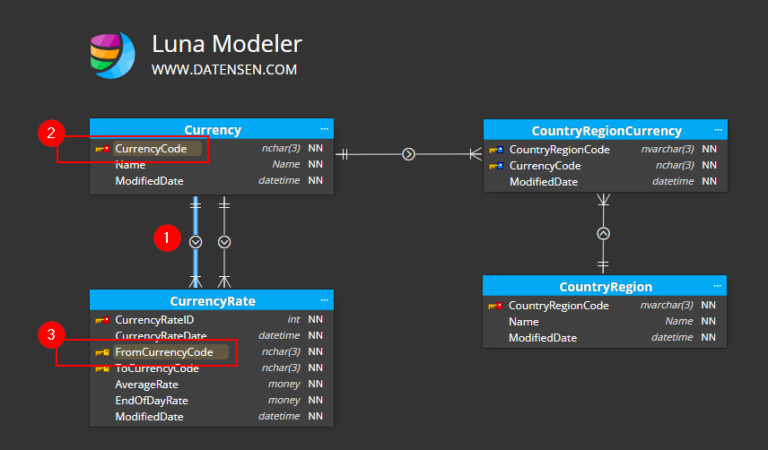Click nchar(3) datatype of Currency CurrencyCode
The width and height of the screenshot is (768, 450).
click(281, 148)
